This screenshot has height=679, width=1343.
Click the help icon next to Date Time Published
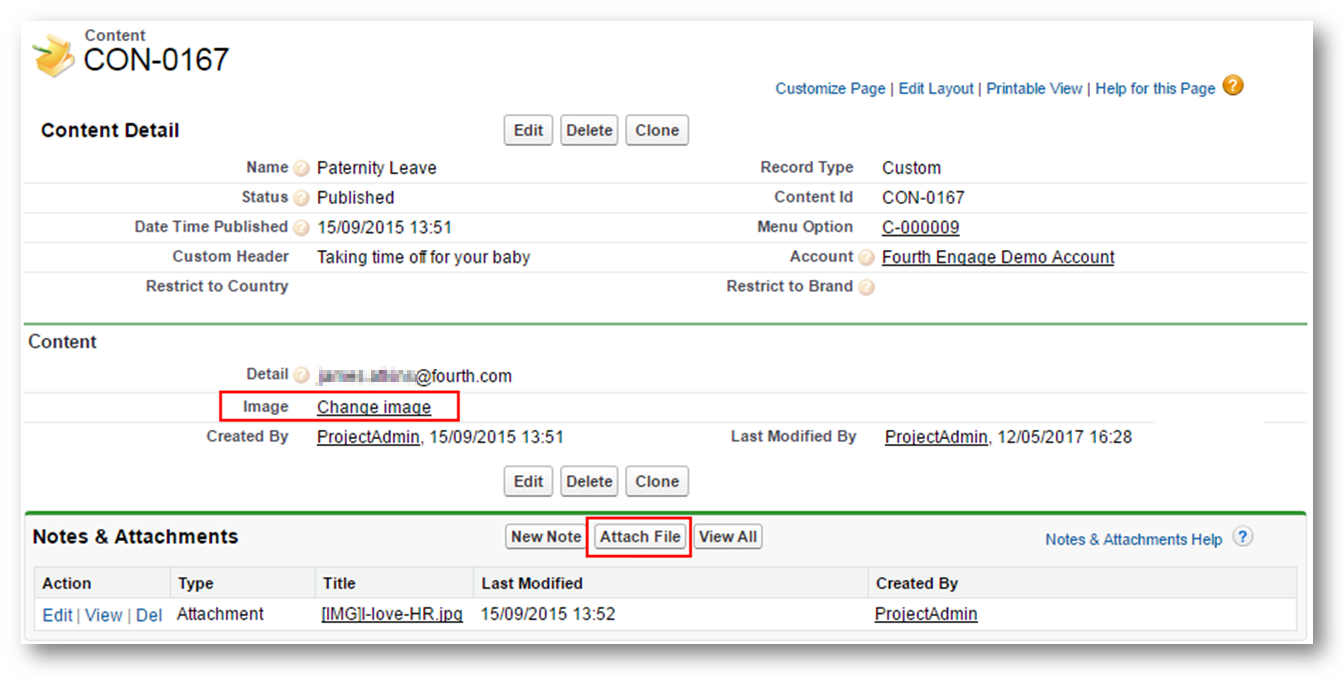pos(301,228)
